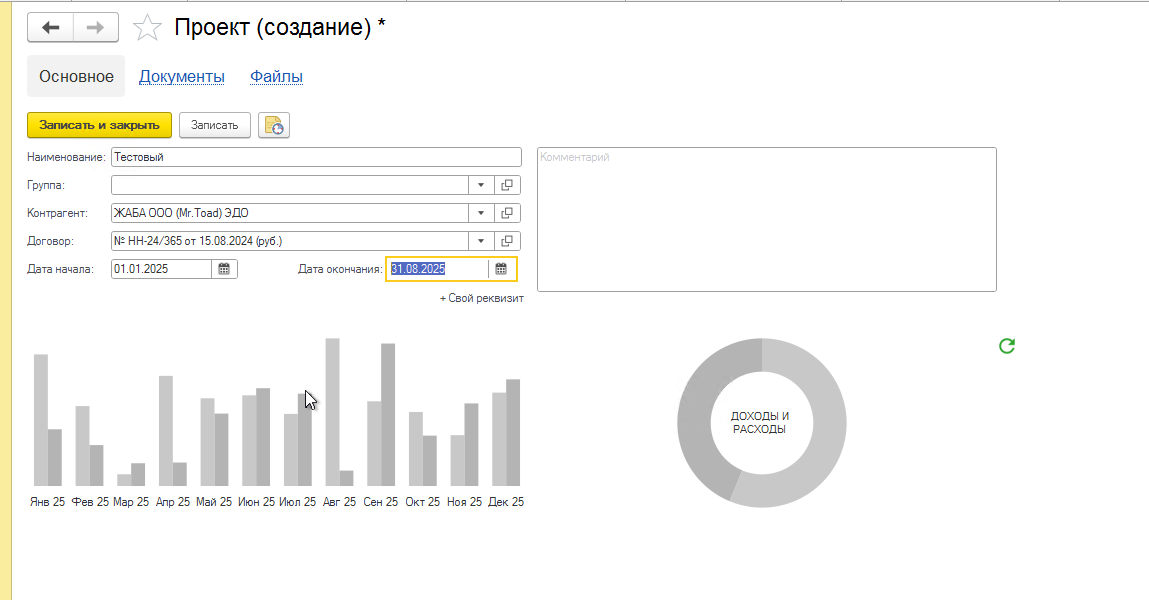Click inside the Комментарий field

click(765, 218)
